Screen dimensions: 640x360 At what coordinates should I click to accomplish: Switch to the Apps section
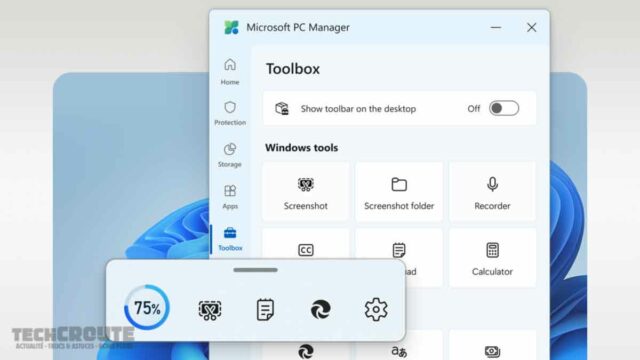(x=230, y=197)
